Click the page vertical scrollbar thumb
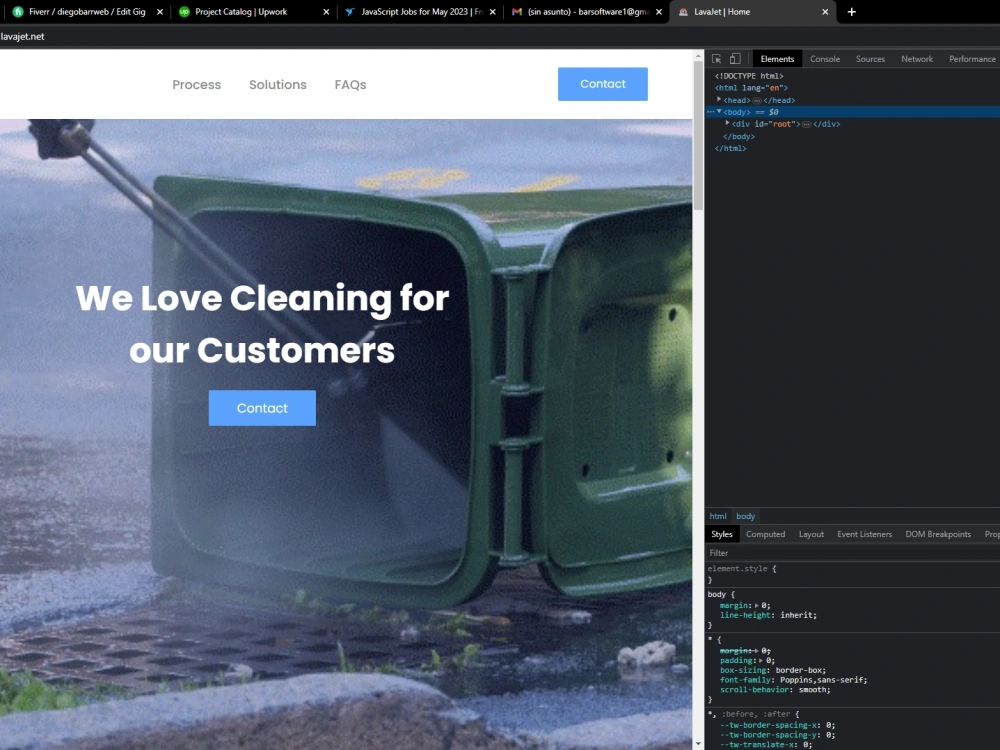The image size is (1000, 750). [x=698, y=136]
